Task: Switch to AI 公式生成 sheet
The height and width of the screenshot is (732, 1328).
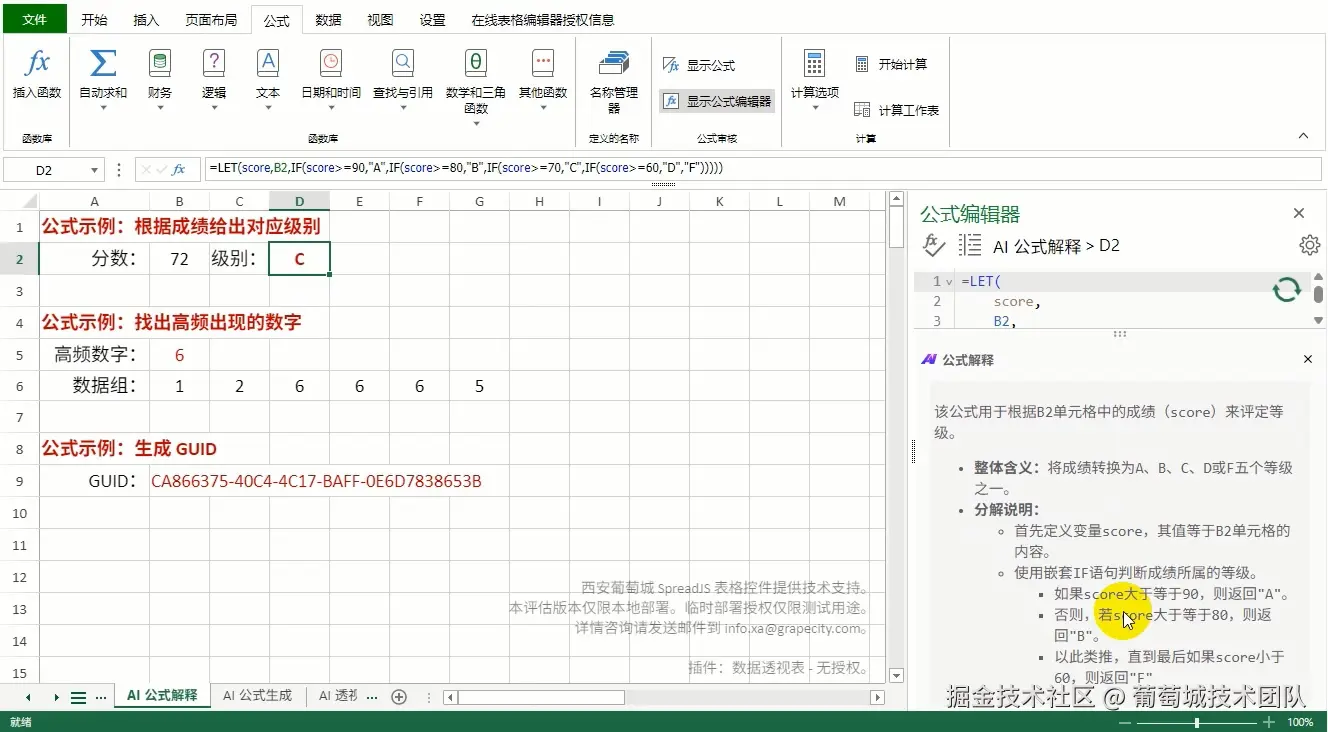Action: coord(258,695)
